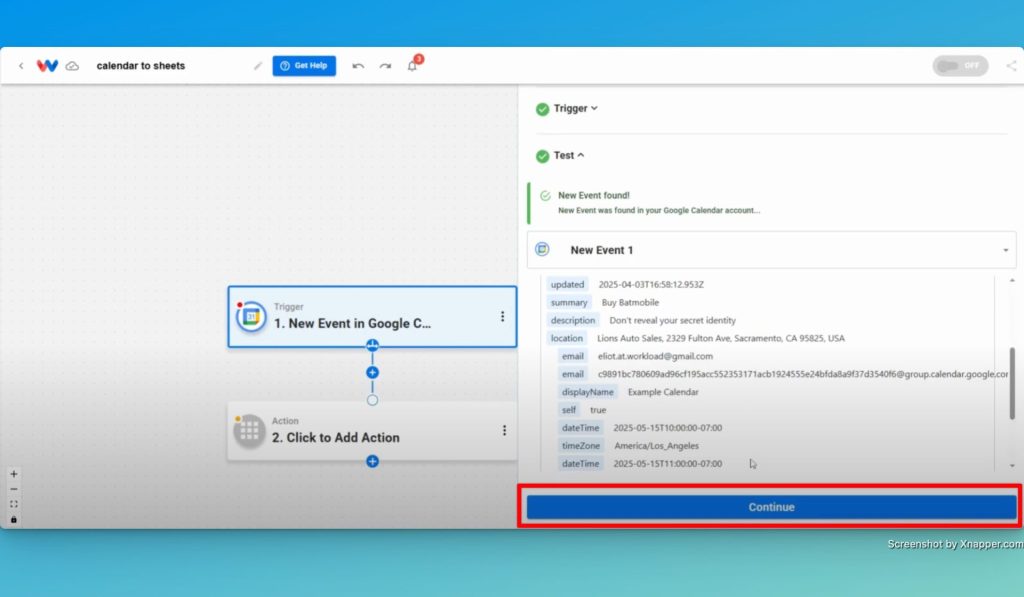1024x597 pixels.
Task: Click the grid app icon on the action node
Action: [x=249, y=430]
